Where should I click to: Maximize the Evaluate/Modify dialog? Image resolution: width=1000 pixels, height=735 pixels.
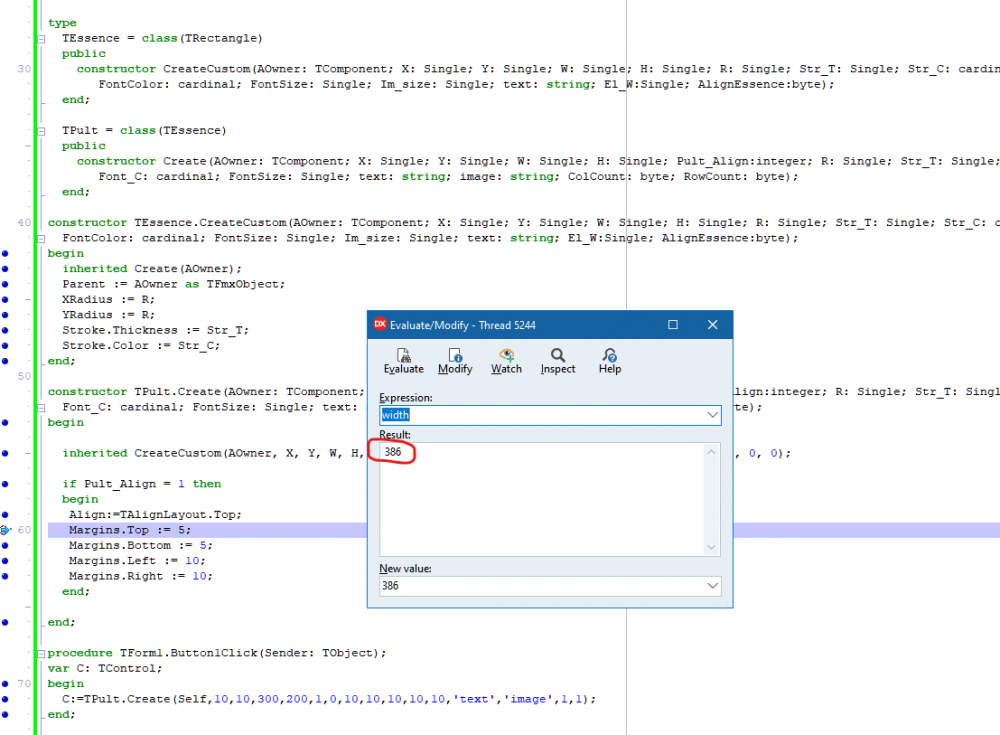click(673, 324)
